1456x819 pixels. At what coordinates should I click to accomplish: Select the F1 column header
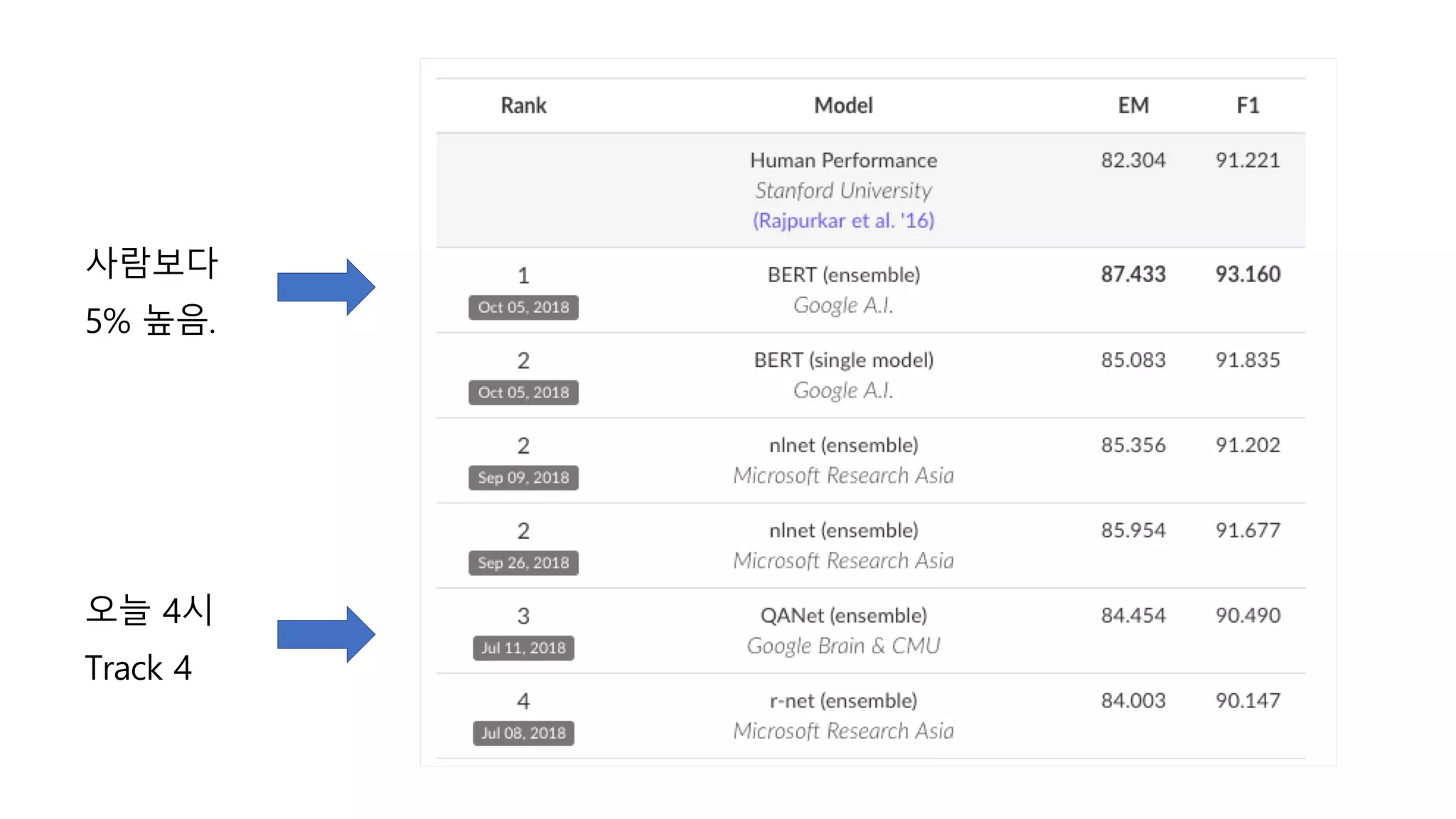[x=1248, y=106]
